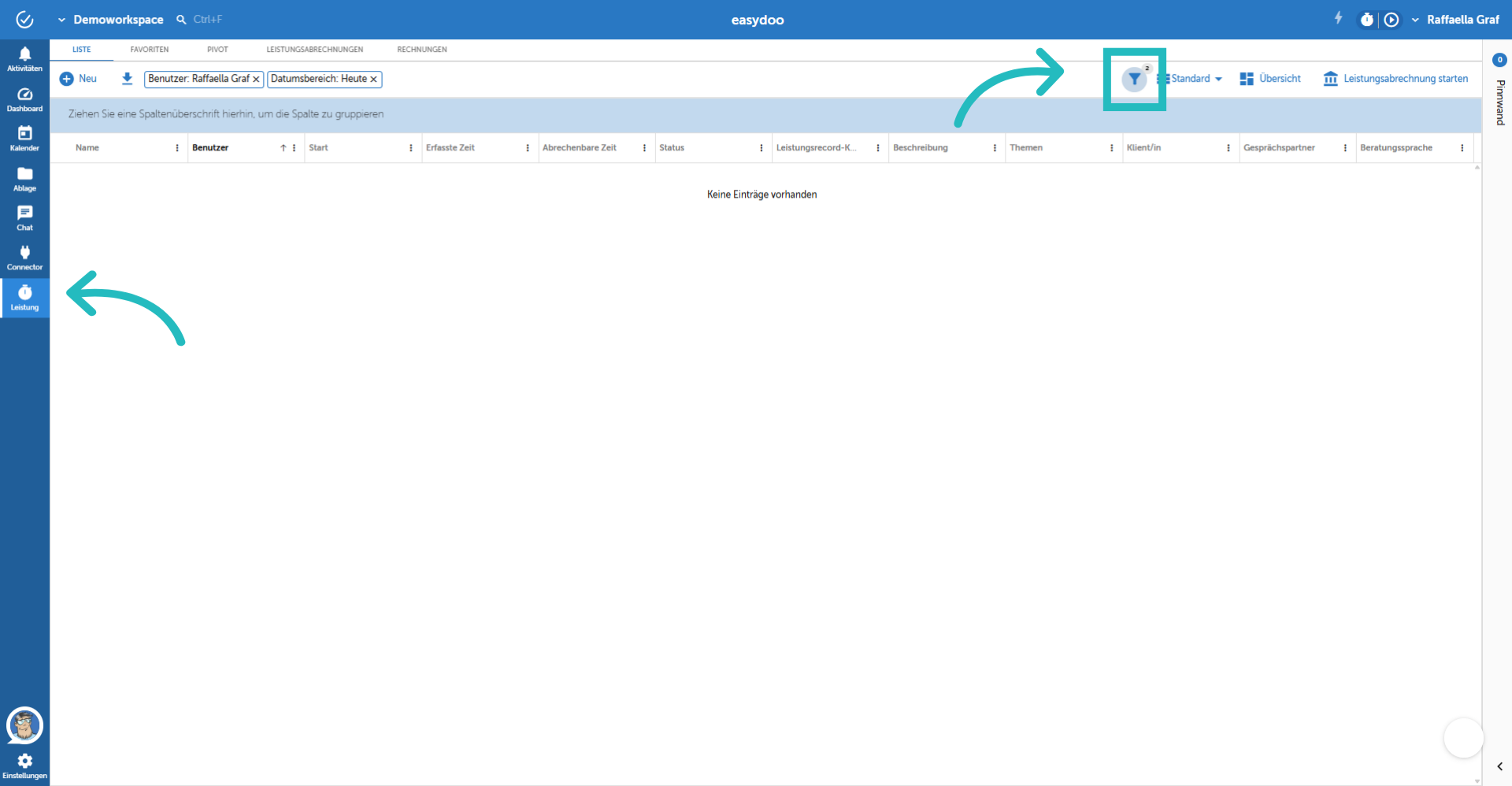Screen dimensions: 1512x786
Task: Open the Connector plug icon
Action: coord(24,258)
